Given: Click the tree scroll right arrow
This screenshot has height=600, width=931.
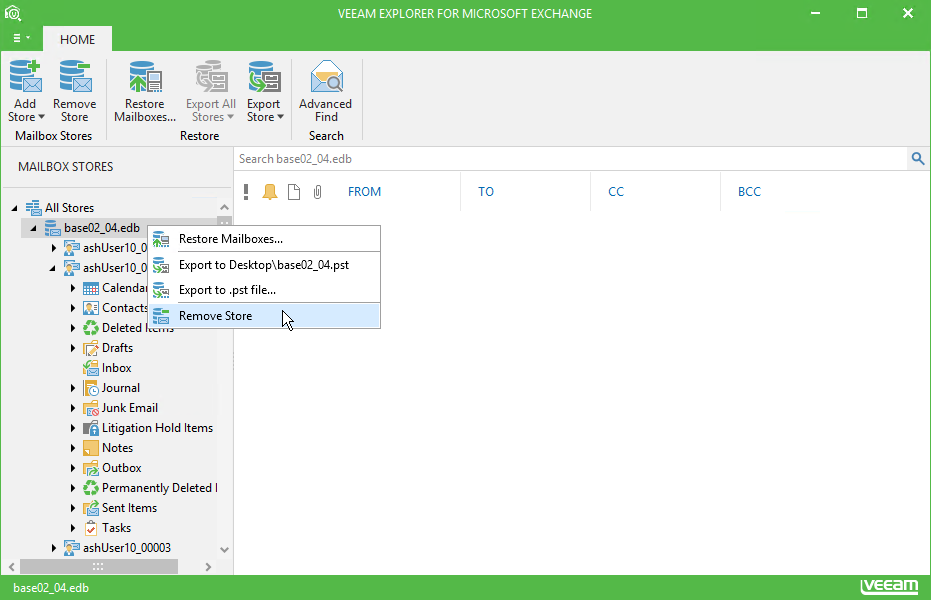Looking at the screenshot, I should click(208, 567).
